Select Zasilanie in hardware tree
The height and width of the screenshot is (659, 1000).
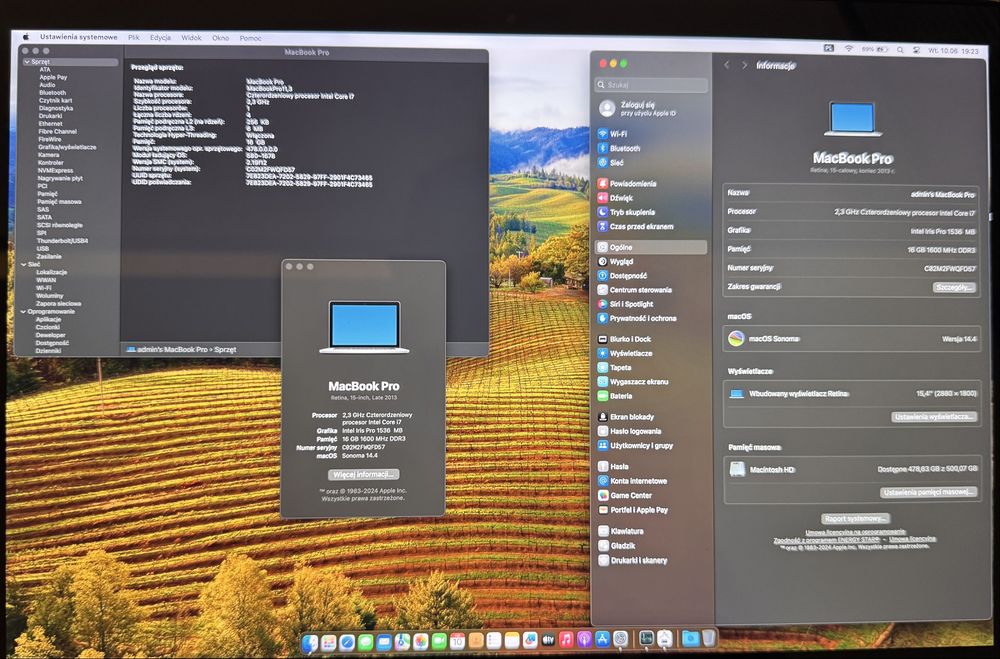[49, 256]
